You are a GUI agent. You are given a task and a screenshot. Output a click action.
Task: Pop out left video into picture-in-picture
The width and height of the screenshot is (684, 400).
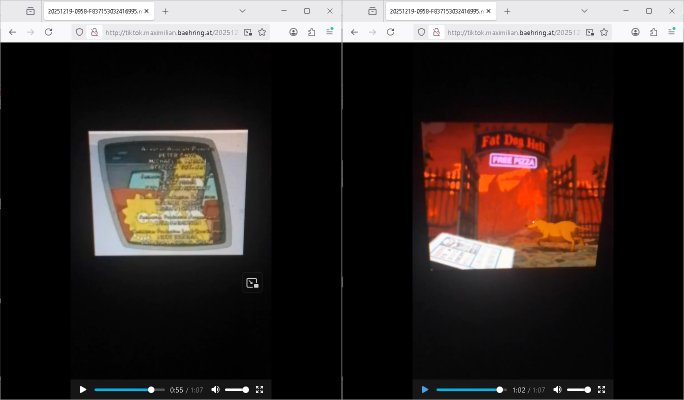coord(252,283)
